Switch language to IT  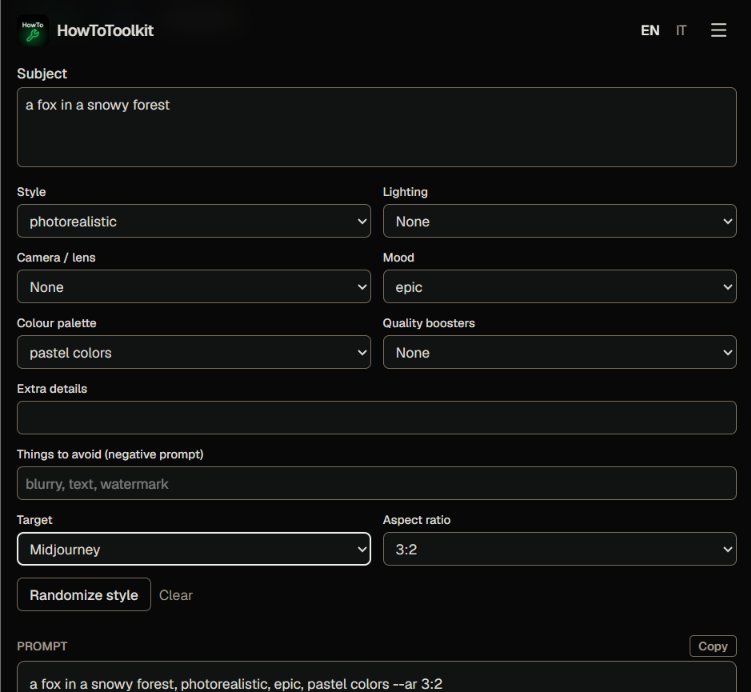coord(681,31)
